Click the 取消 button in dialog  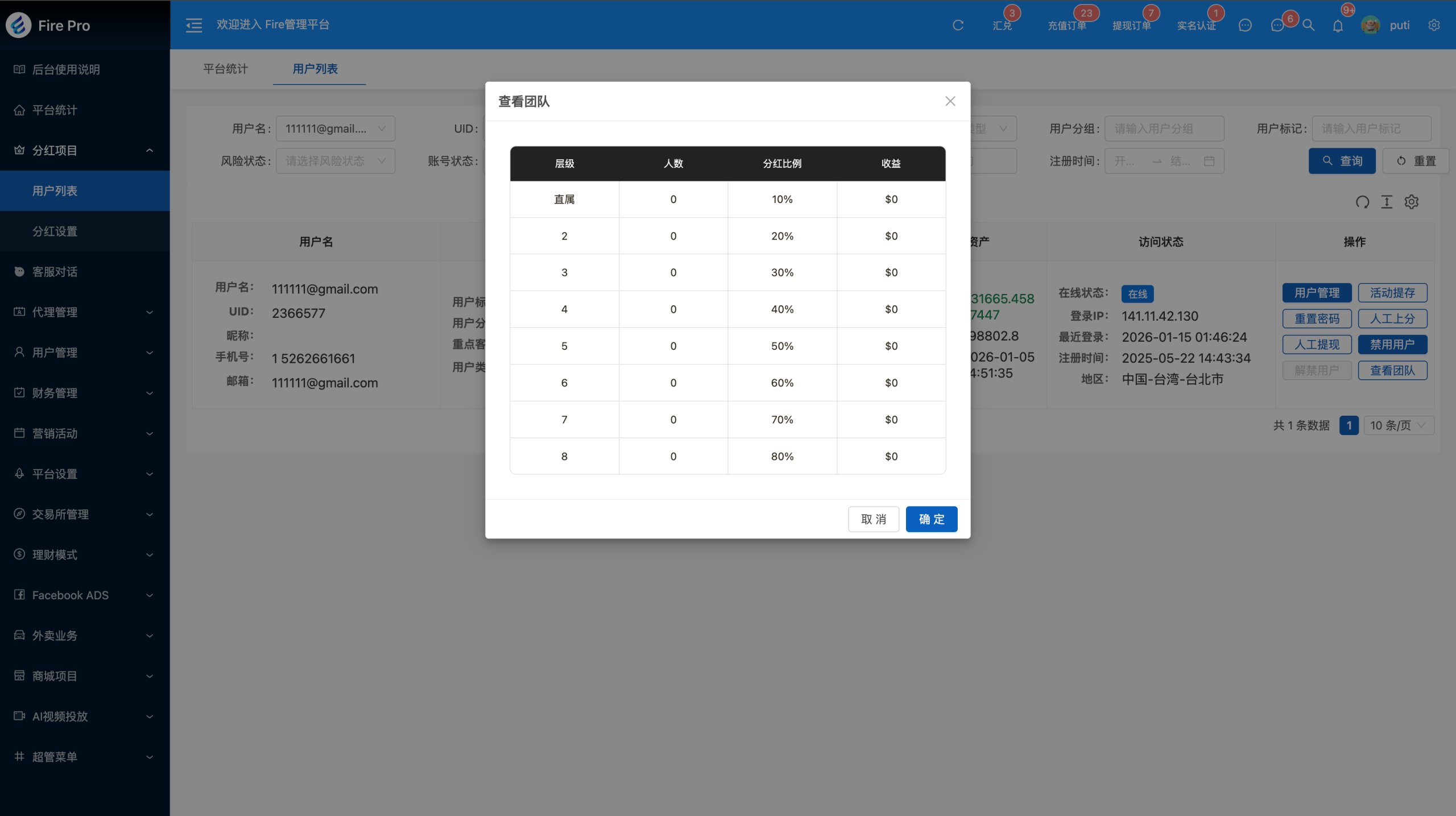873,519
